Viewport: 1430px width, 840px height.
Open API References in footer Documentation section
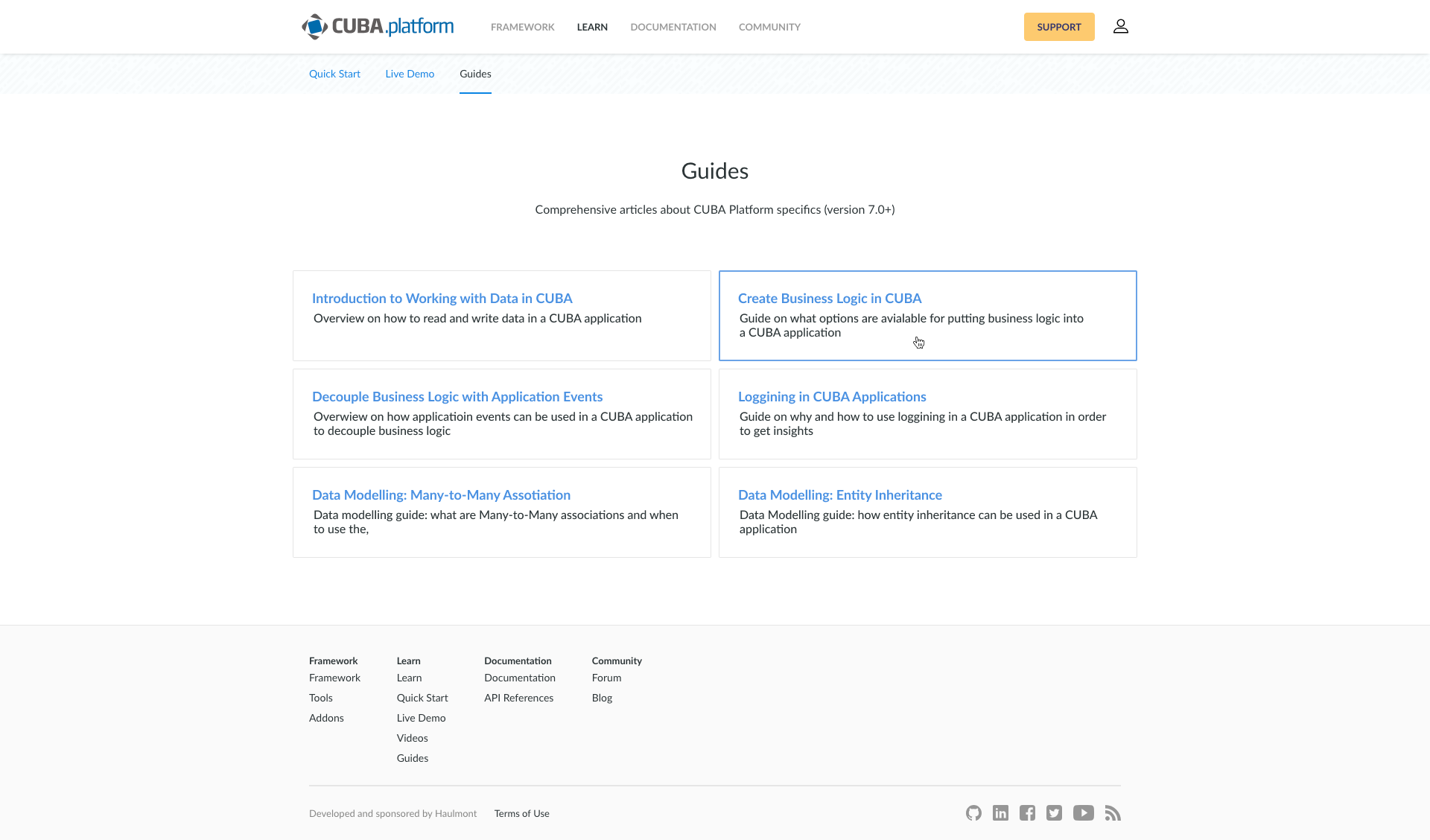tap(518, 698)
